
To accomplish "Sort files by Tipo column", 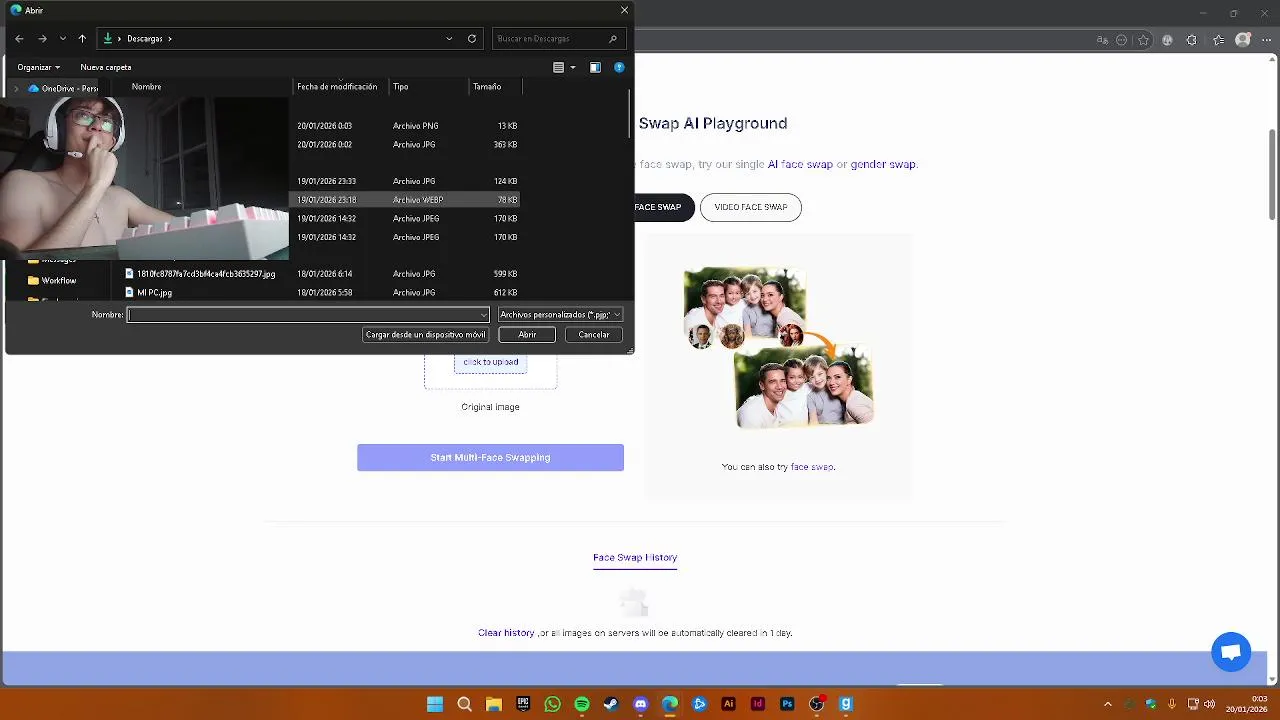I will click(400, 87).
